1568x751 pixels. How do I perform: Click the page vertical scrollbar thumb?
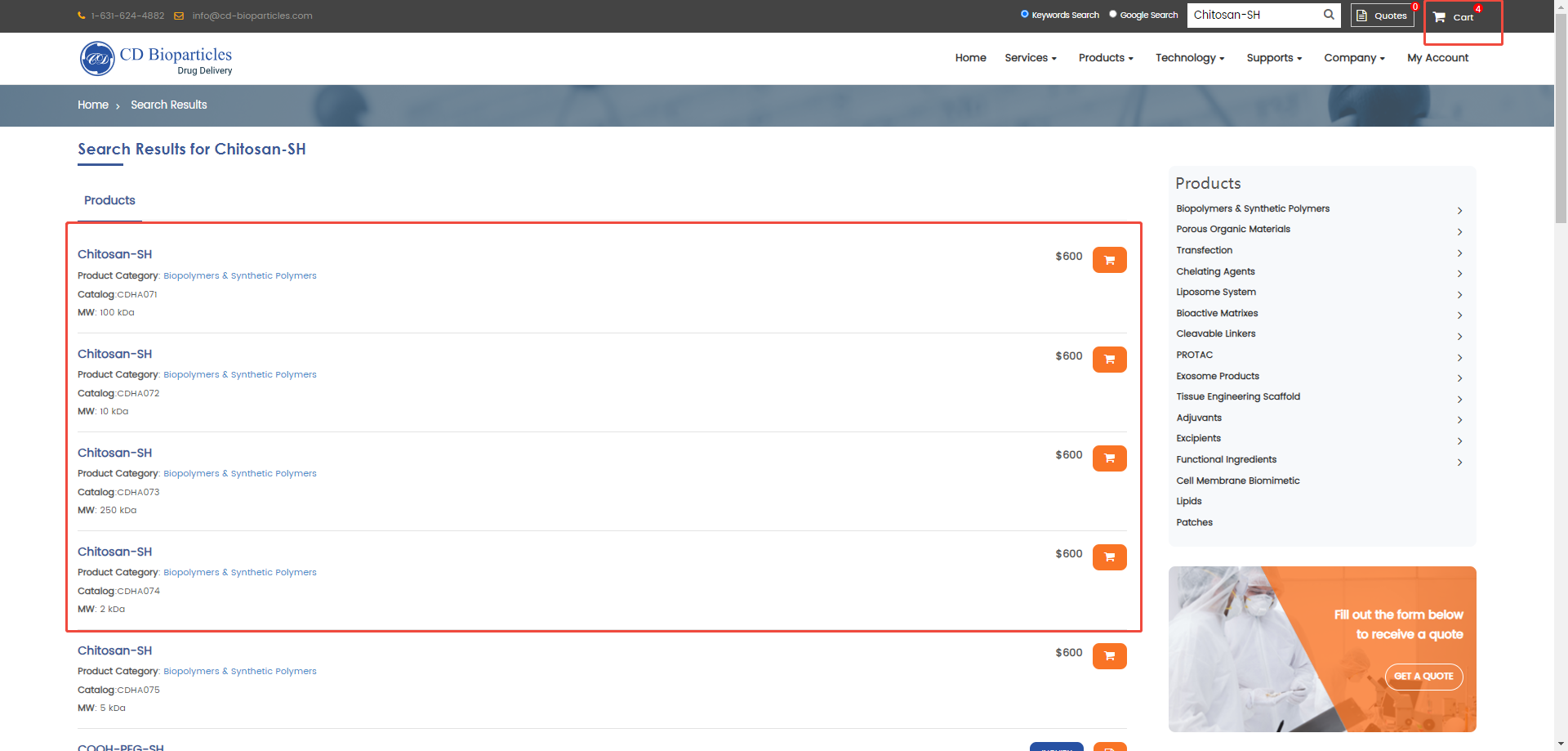tap(1561, 118)
